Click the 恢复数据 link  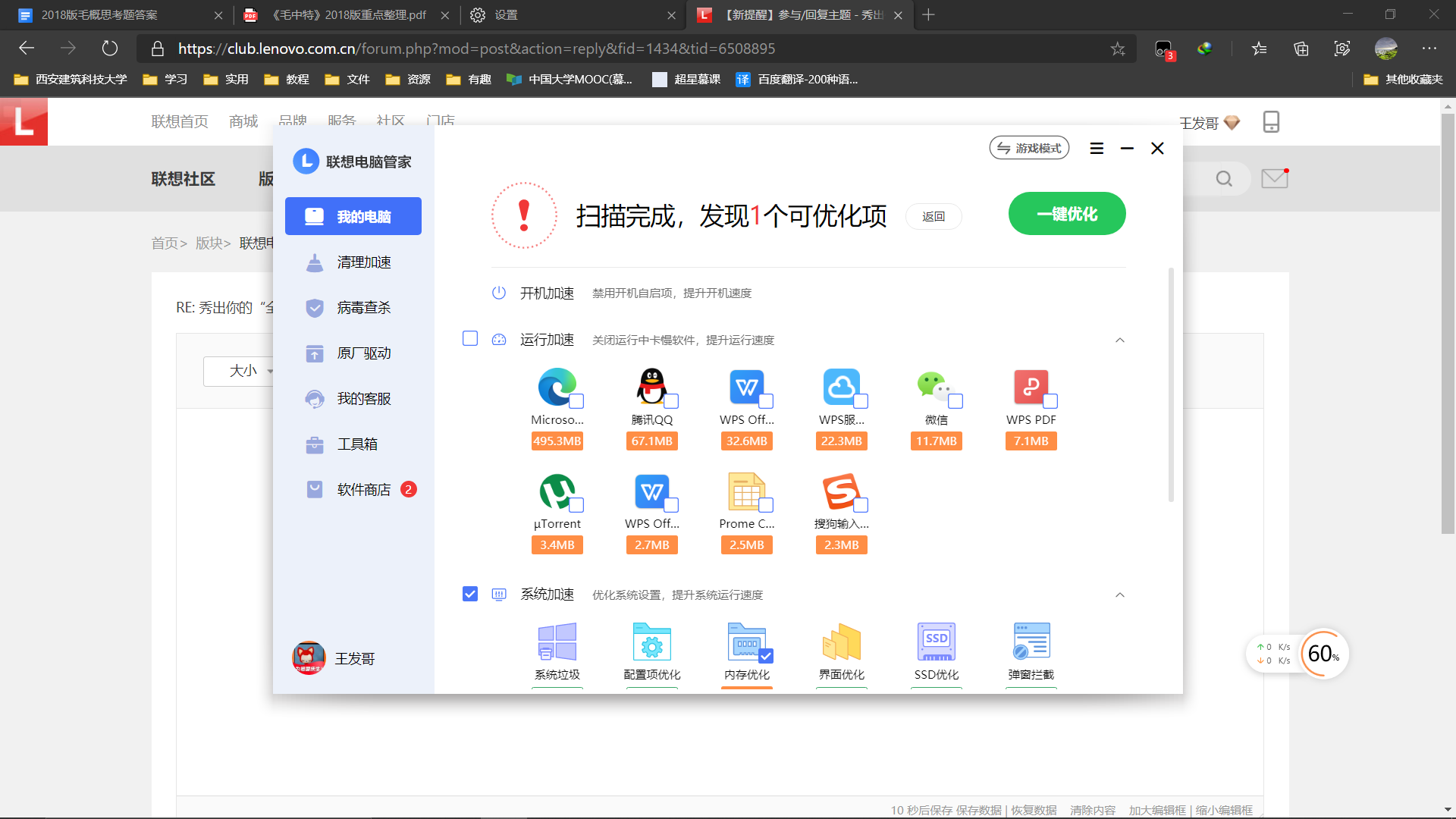pos(1034,810)
